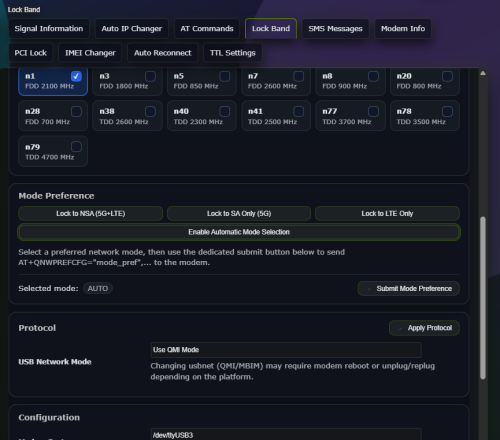
Task: Check the n3 FDD 1800 MHz band
Action: click(x=150, y=76)
